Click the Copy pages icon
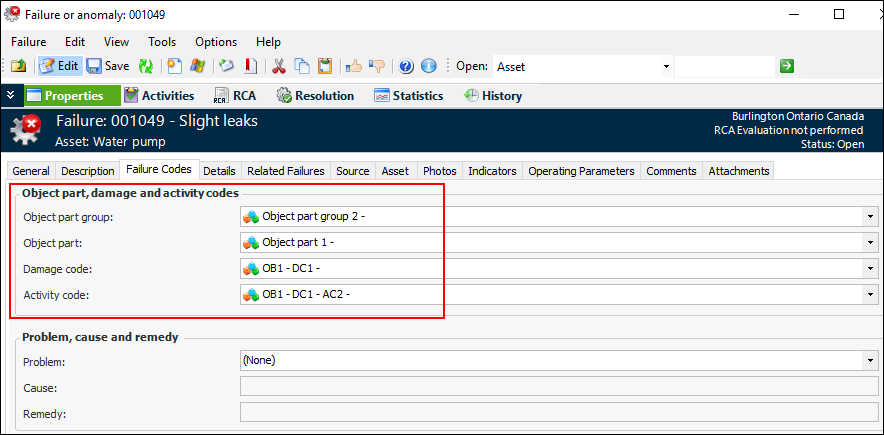884x435 pixels. coord(303,66)
